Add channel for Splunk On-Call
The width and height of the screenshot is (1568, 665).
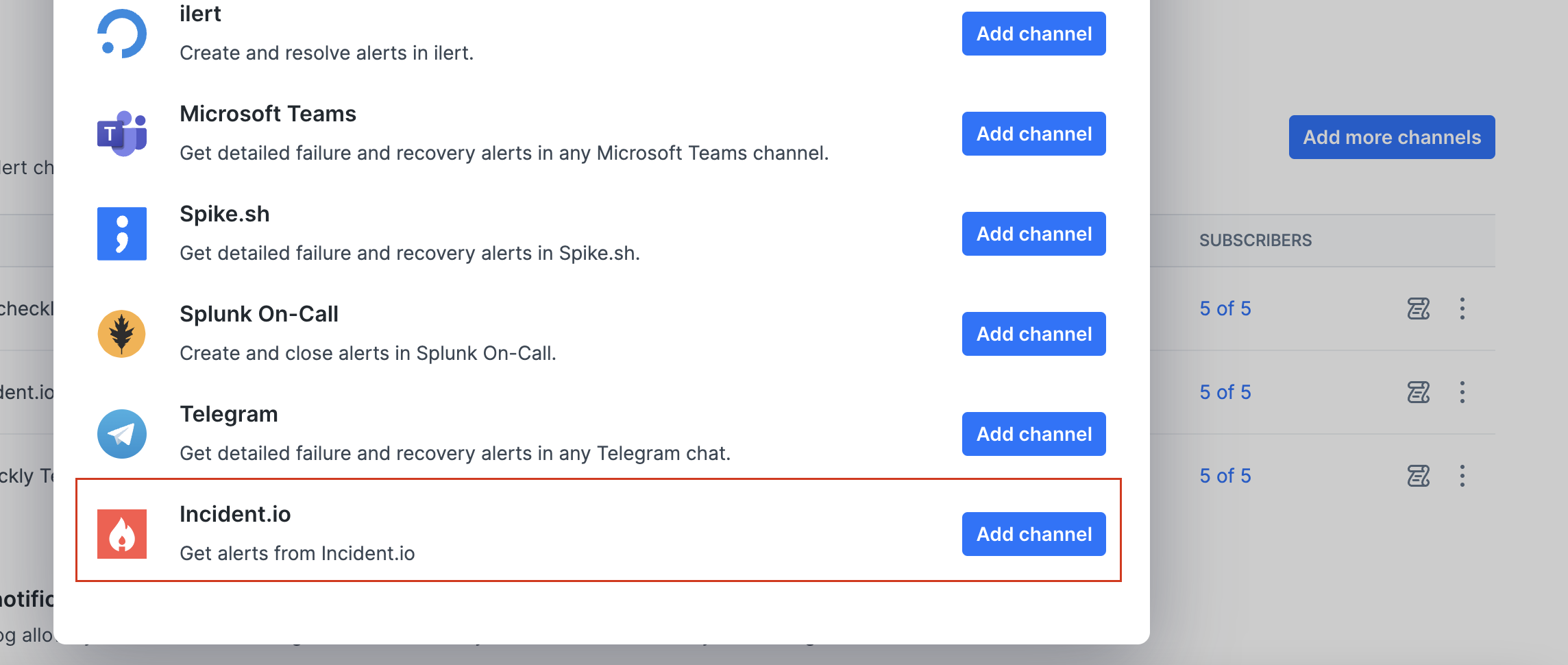click(x=1033, y=334)
